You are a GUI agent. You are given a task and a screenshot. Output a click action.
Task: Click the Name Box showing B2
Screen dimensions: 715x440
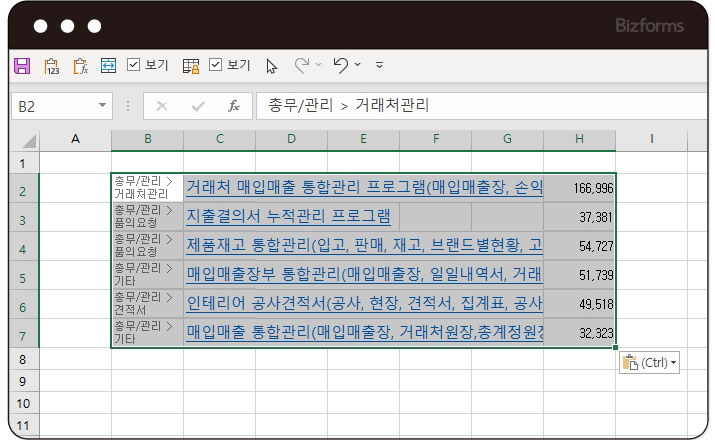pos(62,106)
